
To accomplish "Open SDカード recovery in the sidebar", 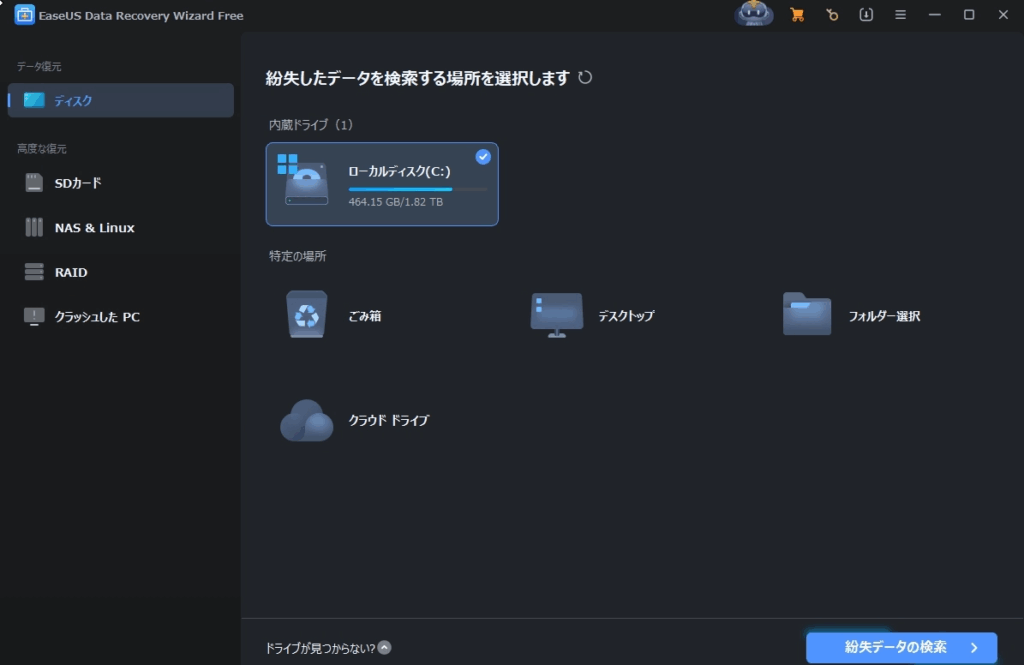I will pyautogui.click(x=121, y=183).
